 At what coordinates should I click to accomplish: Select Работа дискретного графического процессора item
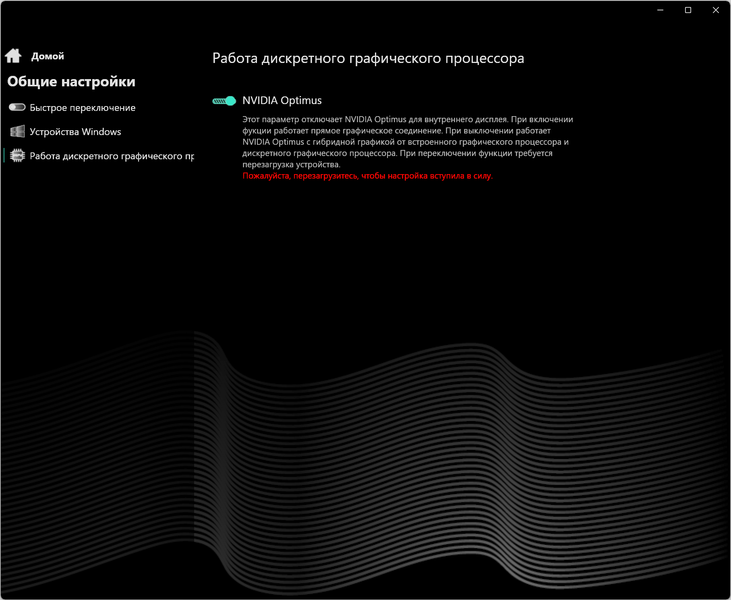[112, 156]
